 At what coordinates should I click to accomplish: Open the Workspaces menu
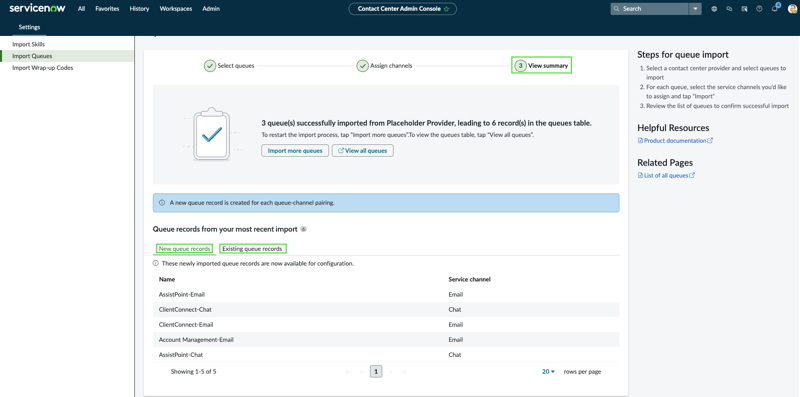tap(176, 9)
